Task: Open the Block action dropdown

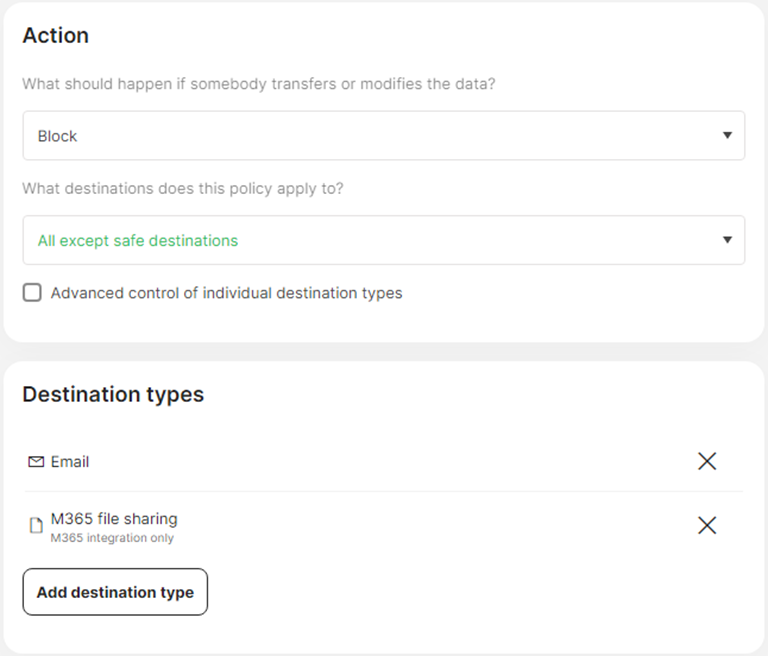Action: (383, 136)
